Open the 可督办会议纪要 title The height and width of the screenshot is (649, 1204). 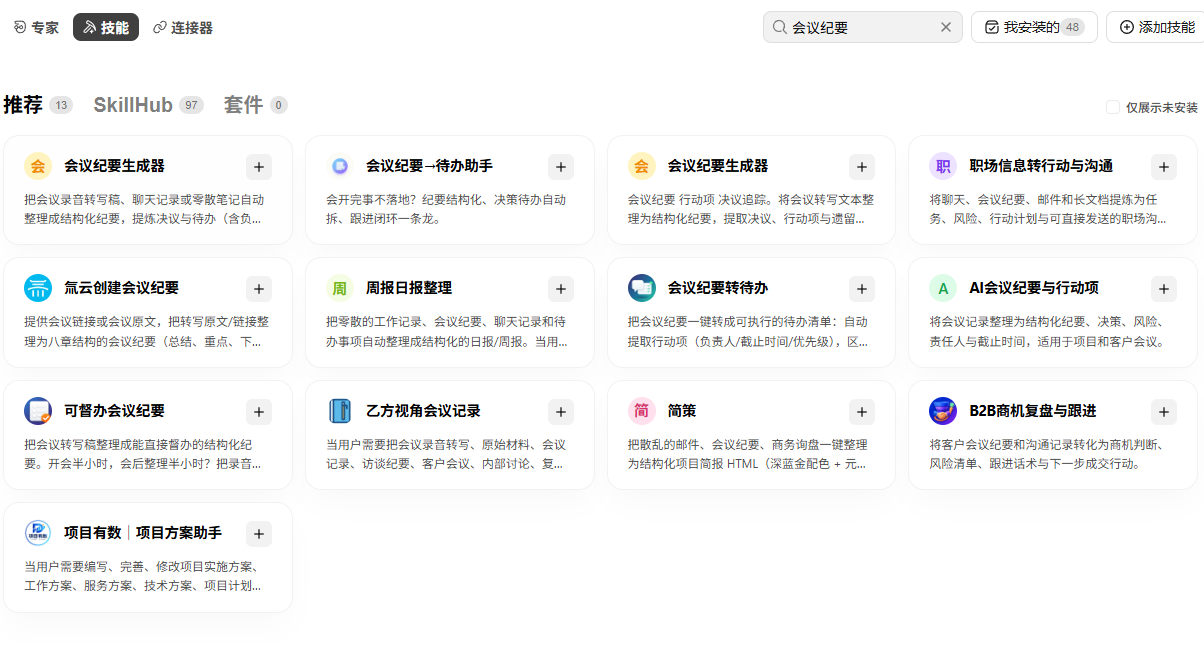(x=114, y=411)
